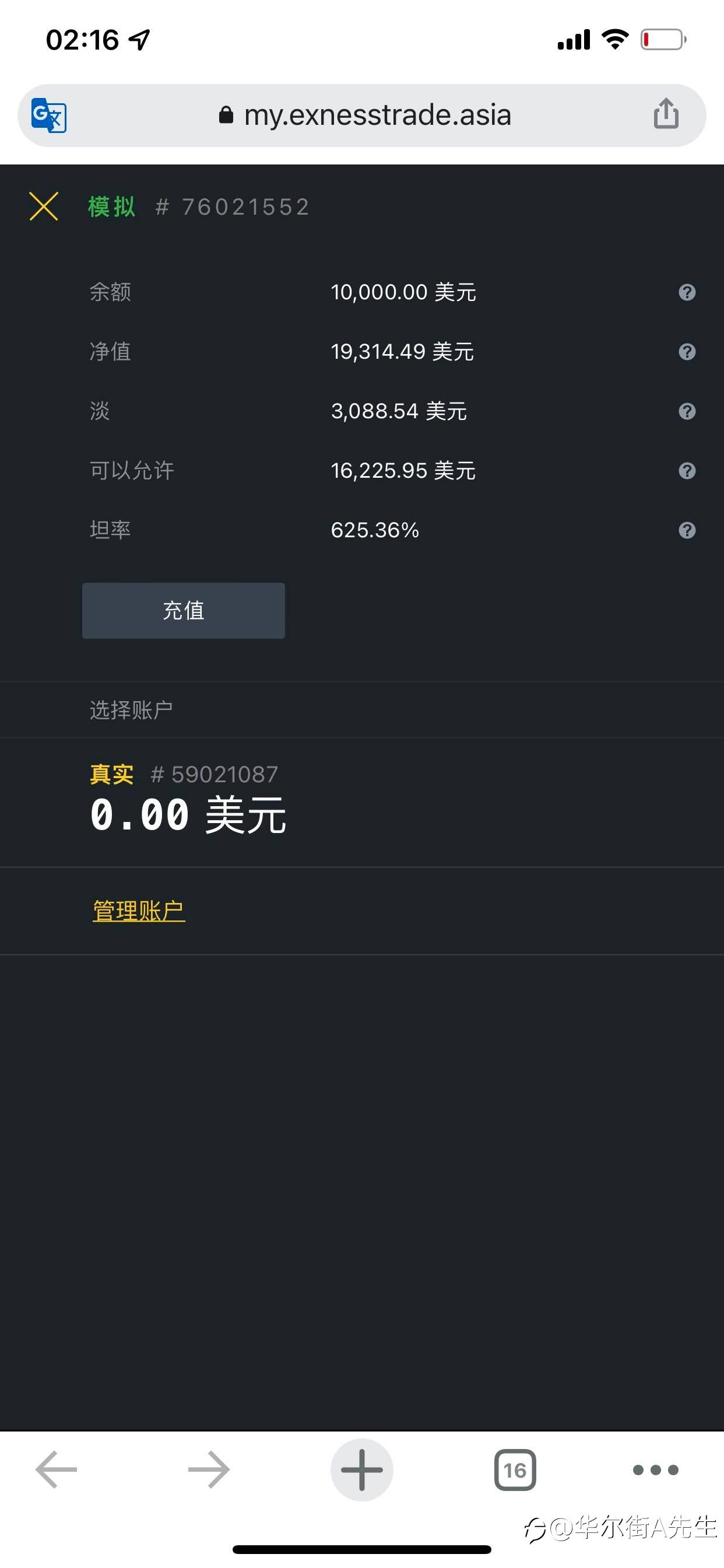Tap the 选择账户 section header
The image size is (724, 1568).
pos(131,710)
